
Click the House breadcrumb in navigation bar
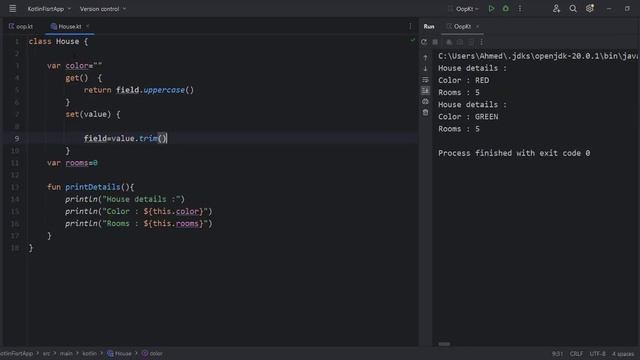119,353
